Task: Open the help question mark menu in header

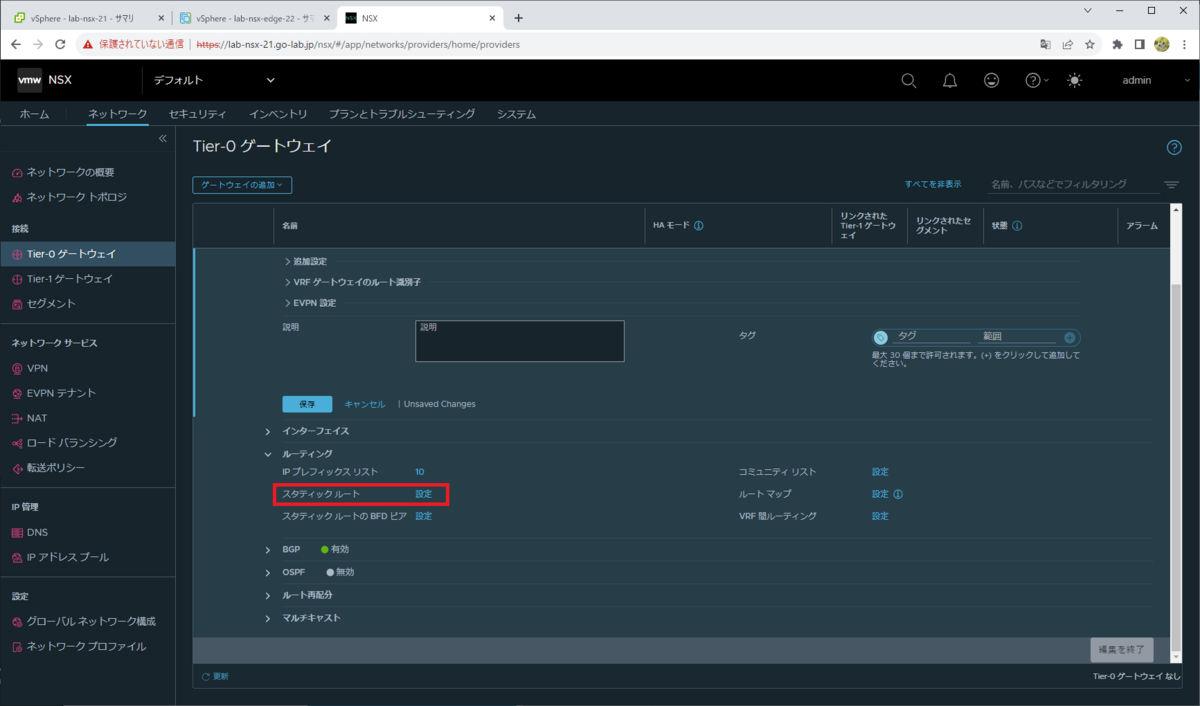Action: pos(1036,81)
